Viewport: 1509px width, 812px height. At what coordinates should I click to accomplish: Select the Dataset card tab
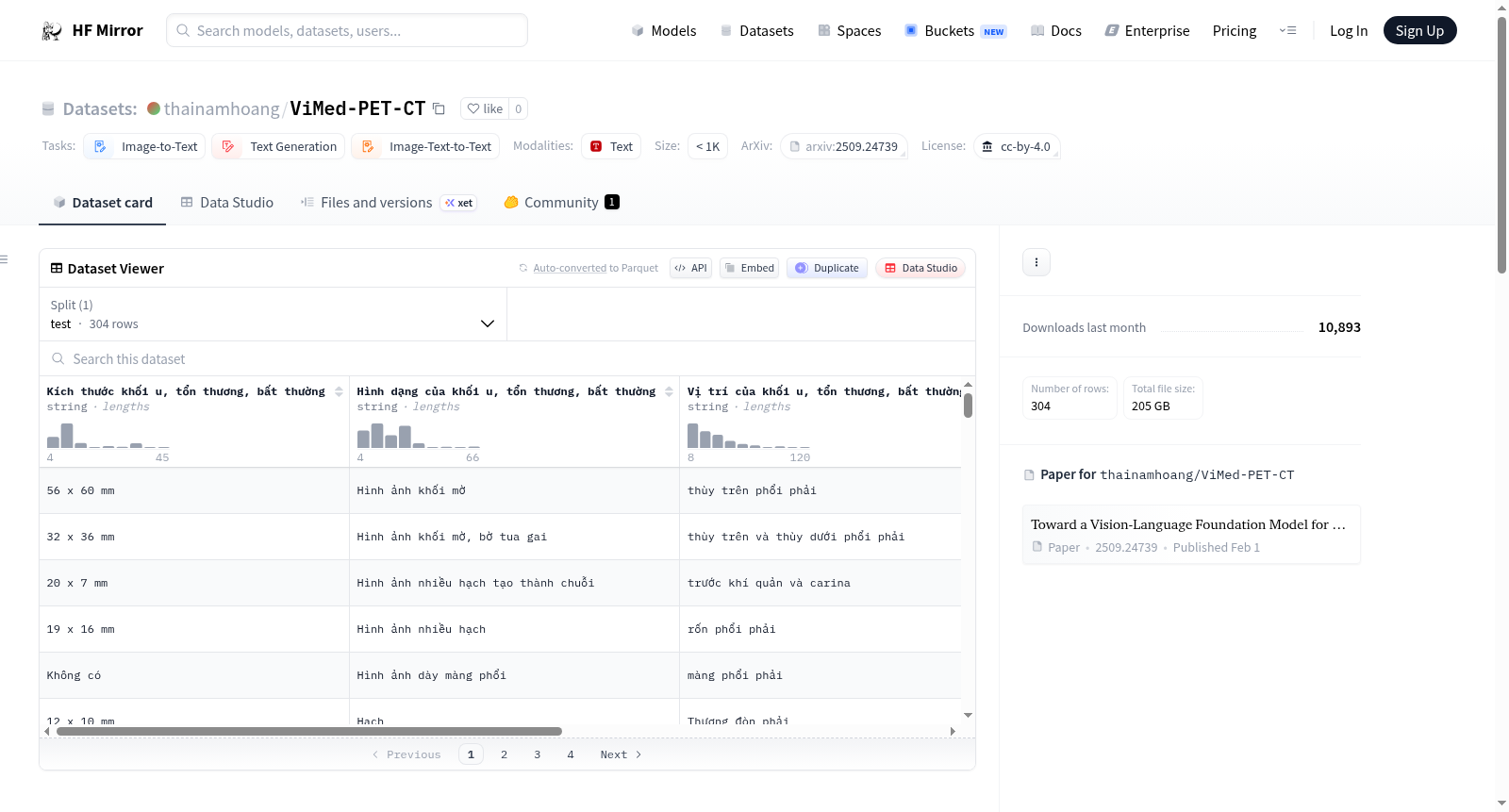[103, 203]
